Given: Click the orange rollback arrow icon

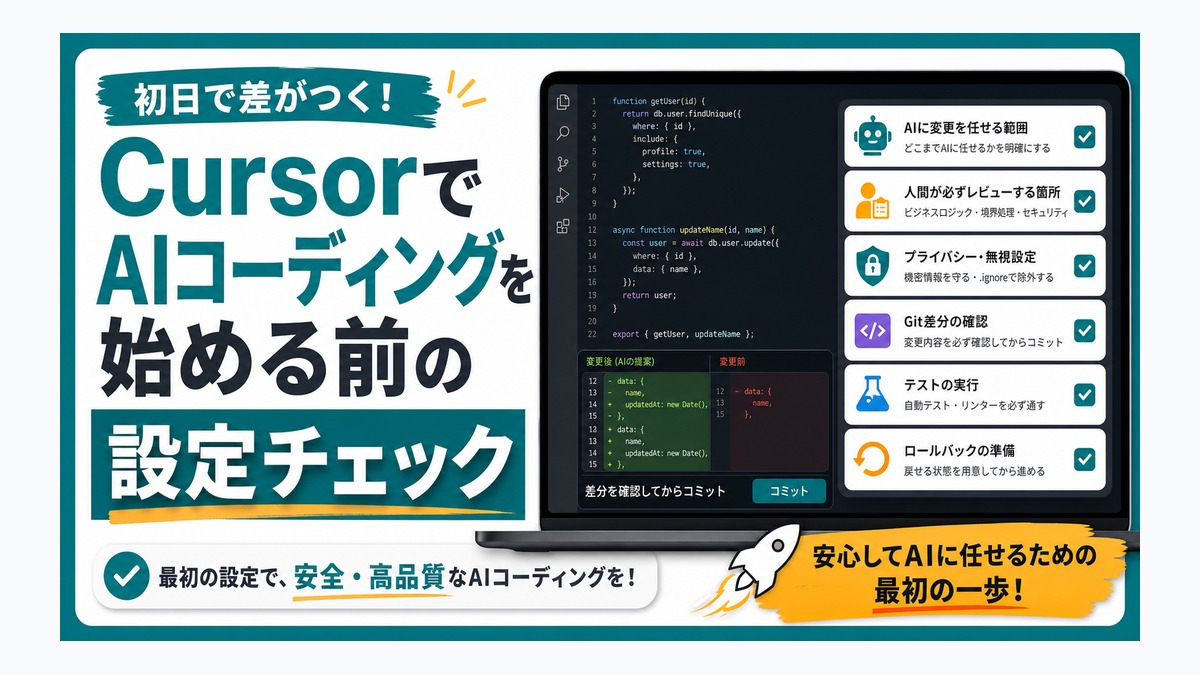Looking at the screenshot, I should 873,459.
